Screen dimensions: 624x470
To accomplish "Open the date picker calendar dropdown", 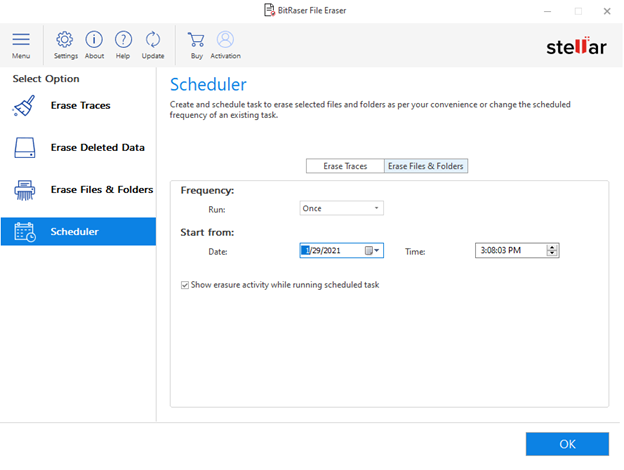I will click(x=372, y=250).
